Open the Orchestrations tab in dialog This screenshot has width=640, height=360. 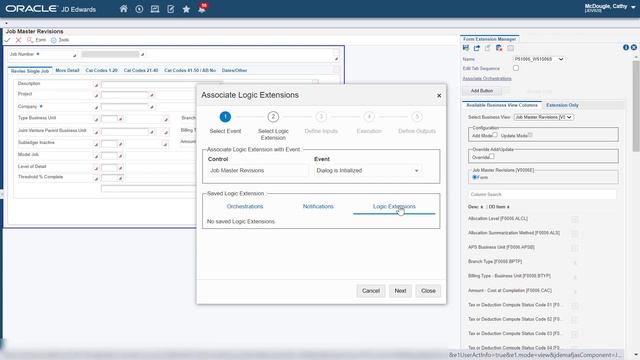pyautogui.click(x=245, y=207)
